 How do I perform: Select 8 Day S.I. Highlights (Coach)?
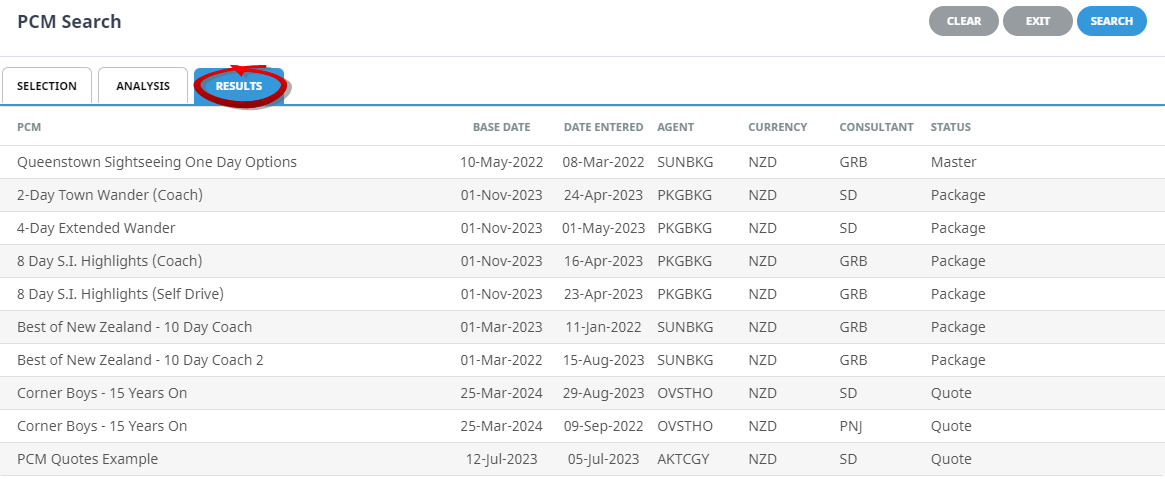[582, 261]
